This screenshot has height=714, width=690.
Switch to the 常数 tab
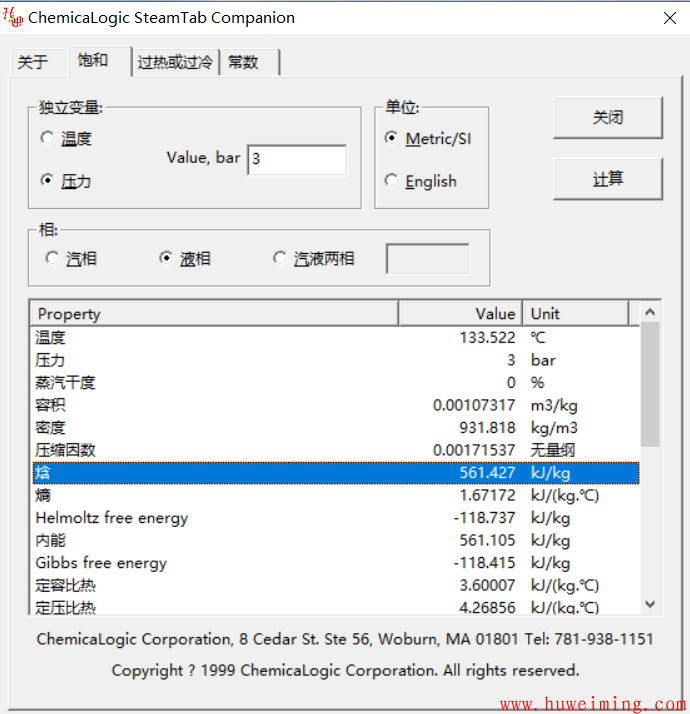click(250, 61)
